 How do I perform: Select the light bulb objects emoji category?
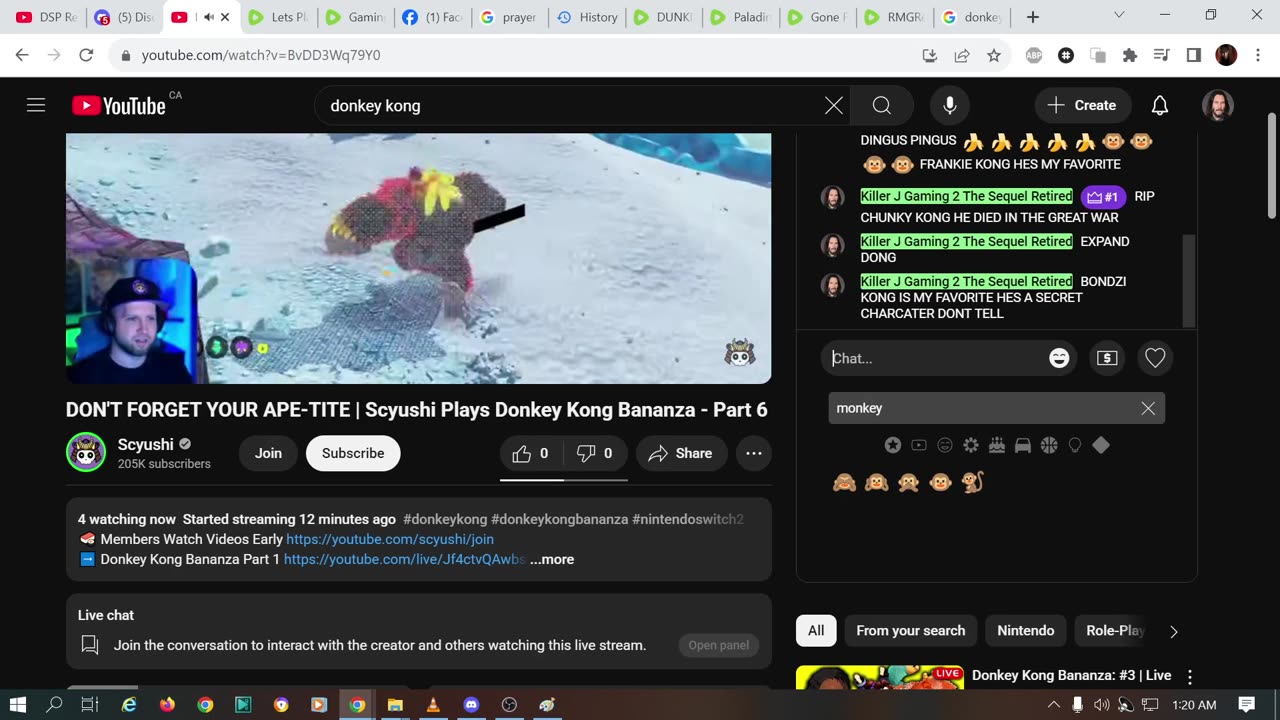click(1075, 445)
